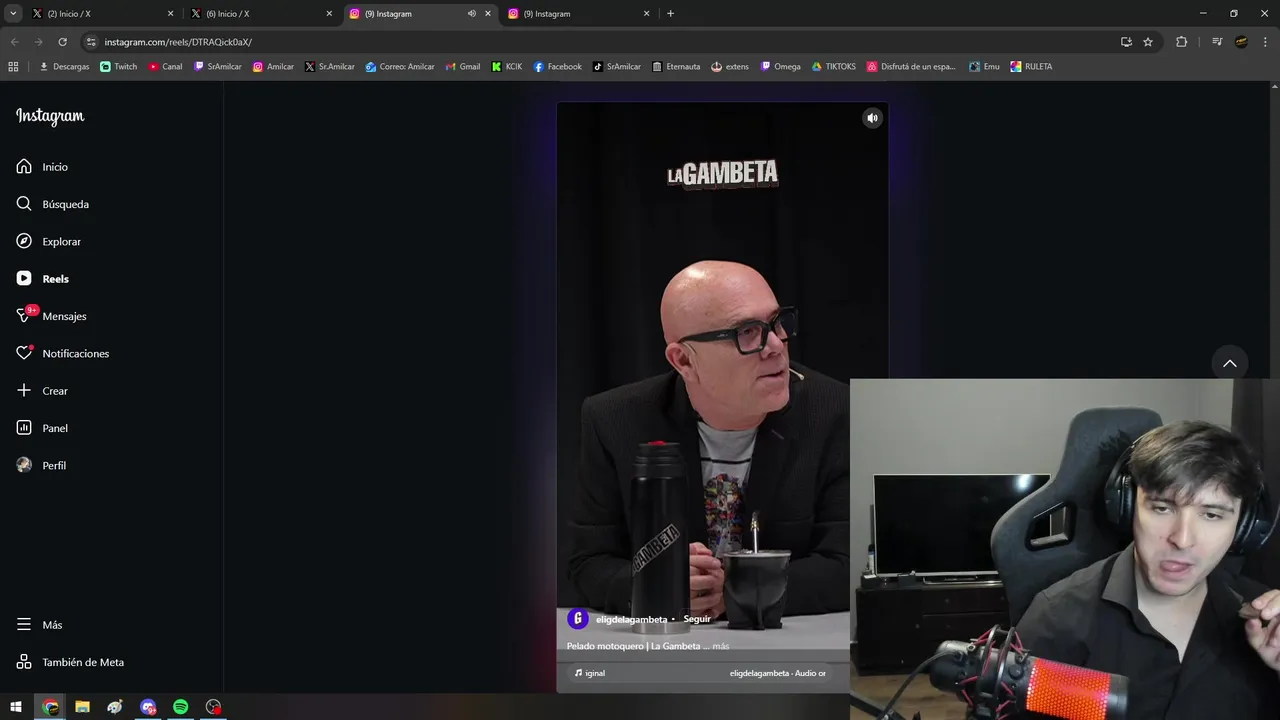
Task: Open the Descargas bookmark
Action: pyautogui.click(x=64, y=67)
